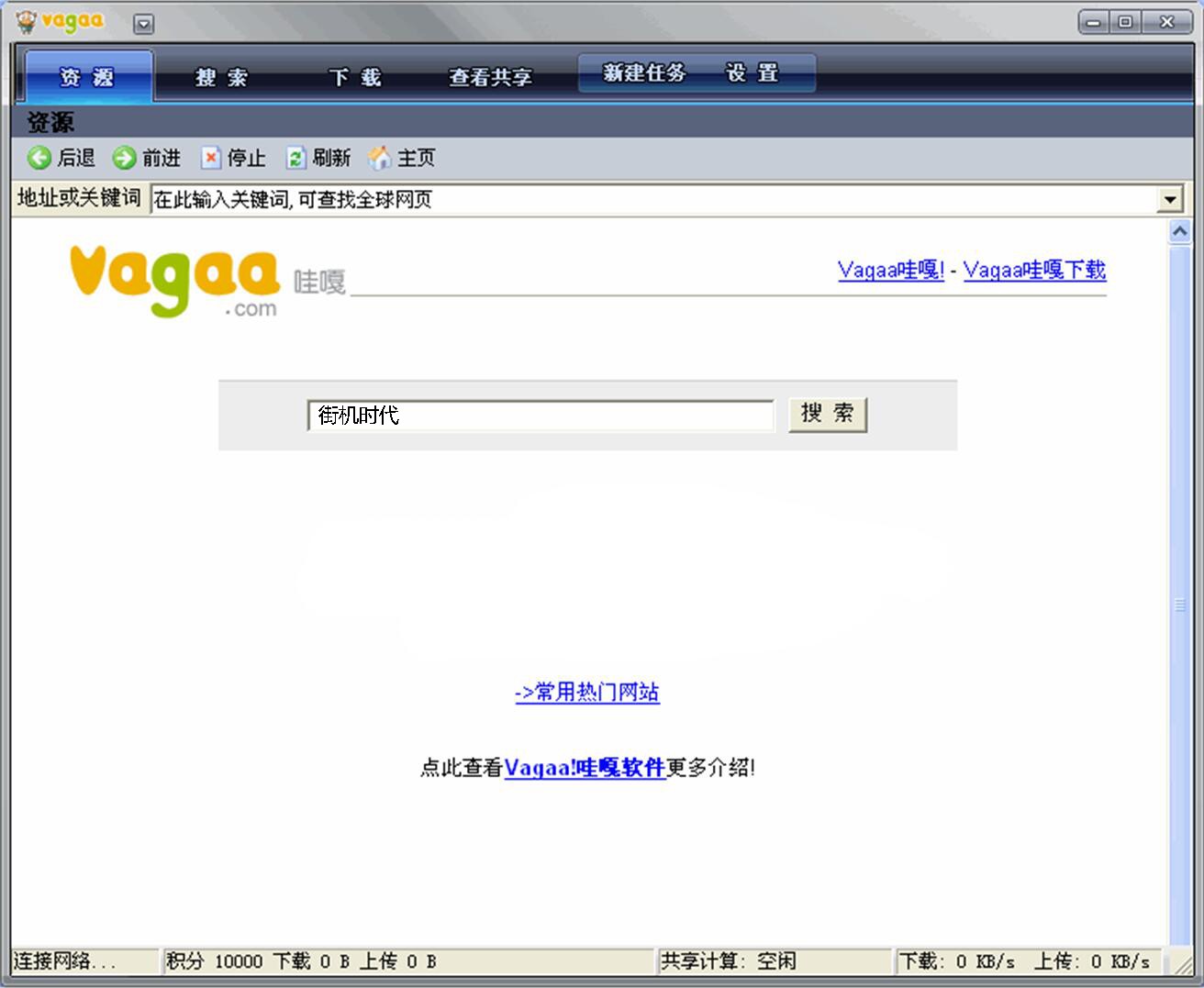The height and width of the screenshot is (988, 1204).
Task: Click the Refresh (刷新) icon
Action: click(x=295, y=158)
